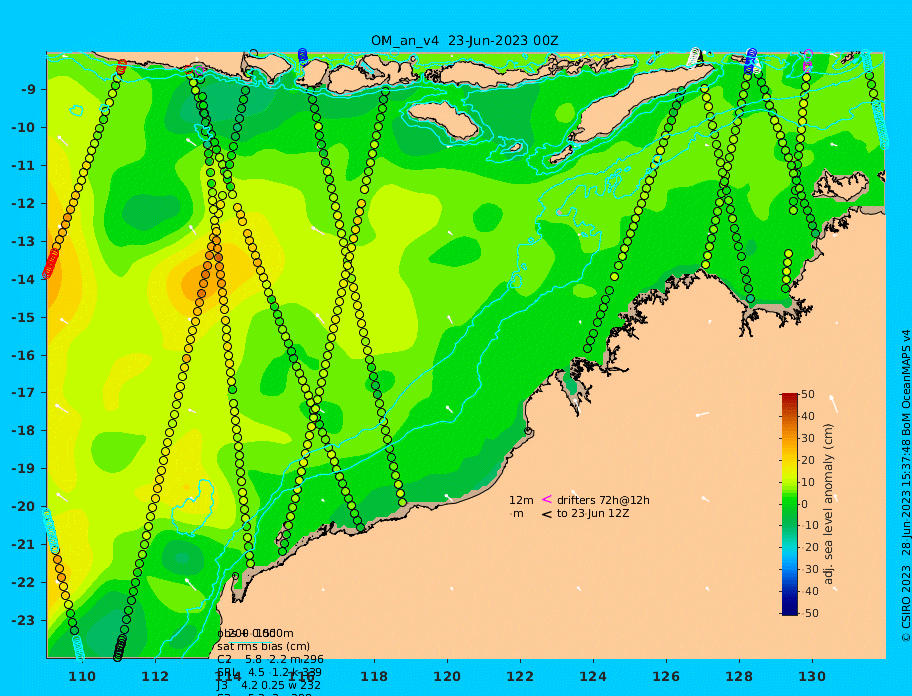
Task: Click the 'adj. sea level anomaly (cm)' label
Action: tap(829, 504)
